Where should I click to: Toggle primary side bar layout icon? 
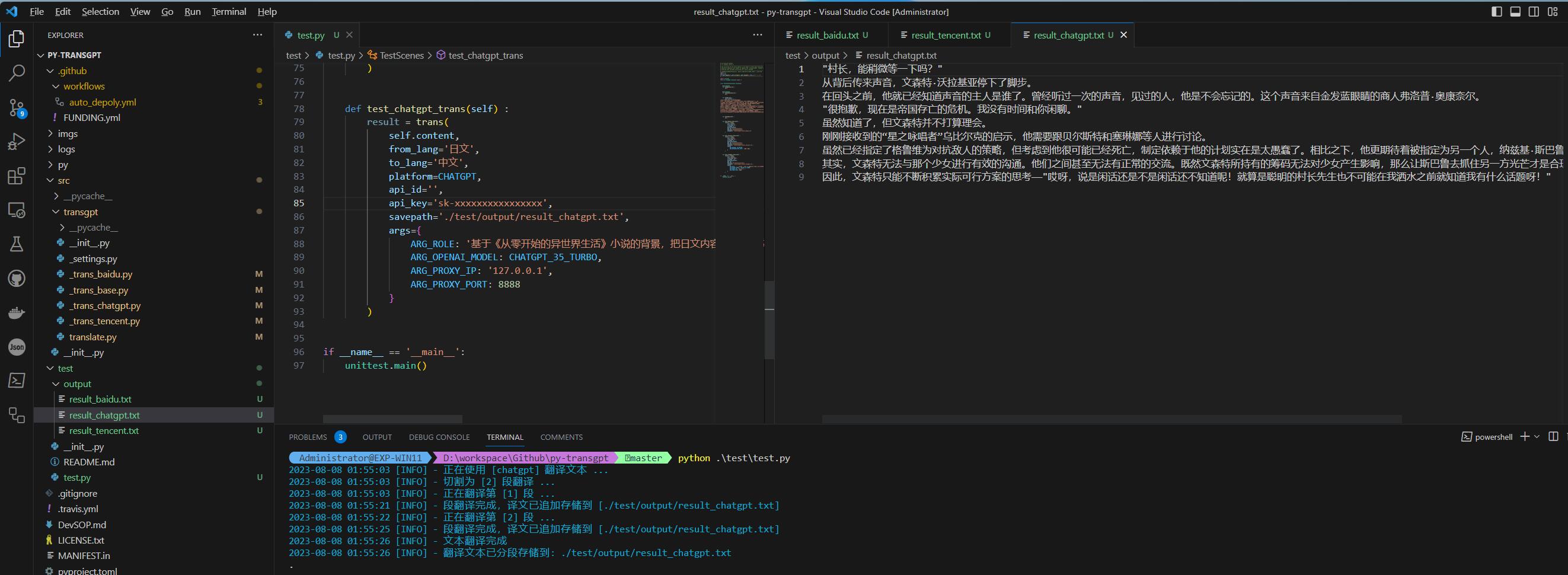1497,12
